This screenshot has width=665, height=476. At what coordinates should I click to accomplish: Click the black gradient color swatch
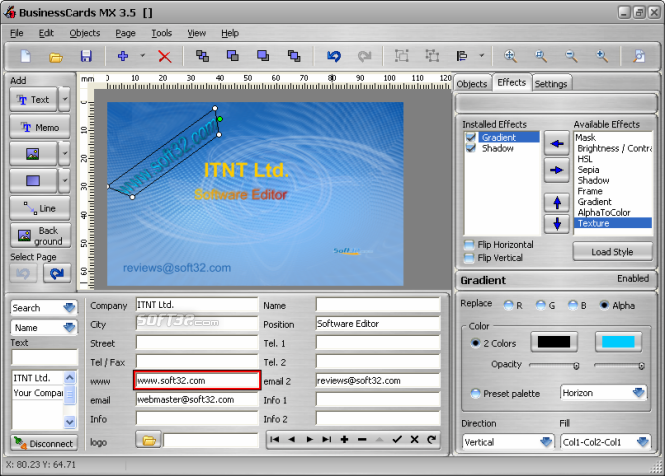click(554, 342)
